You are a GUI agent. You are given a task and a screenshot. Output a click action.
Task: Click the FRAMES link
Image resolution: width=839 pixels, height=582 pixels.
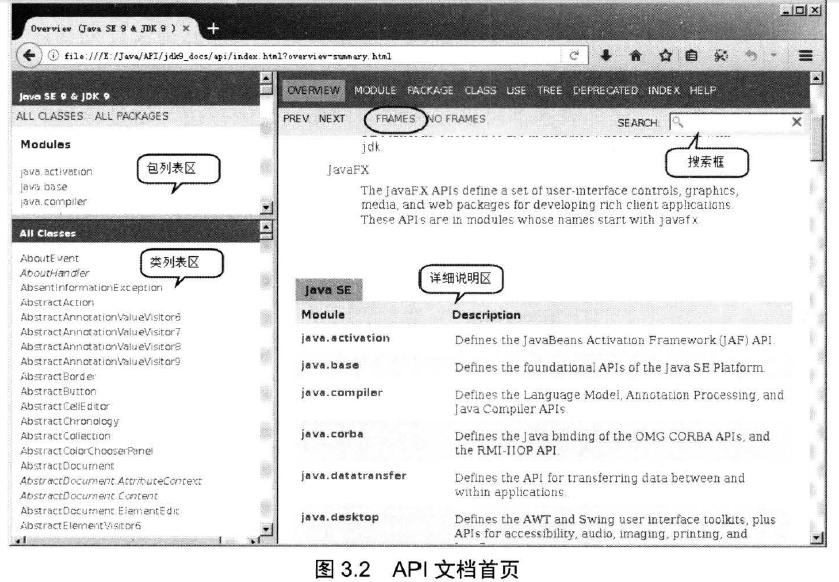[x=395, y=119]
